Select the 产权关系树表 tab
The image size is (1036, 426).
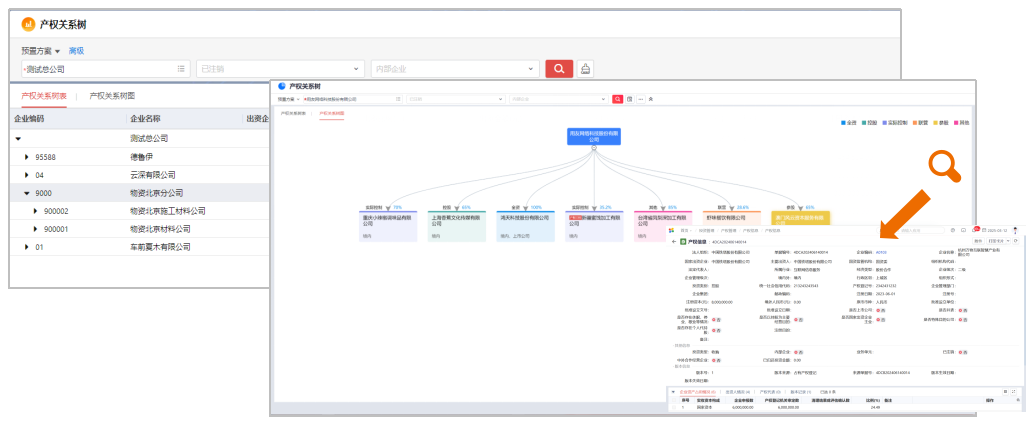pos(44,96)
